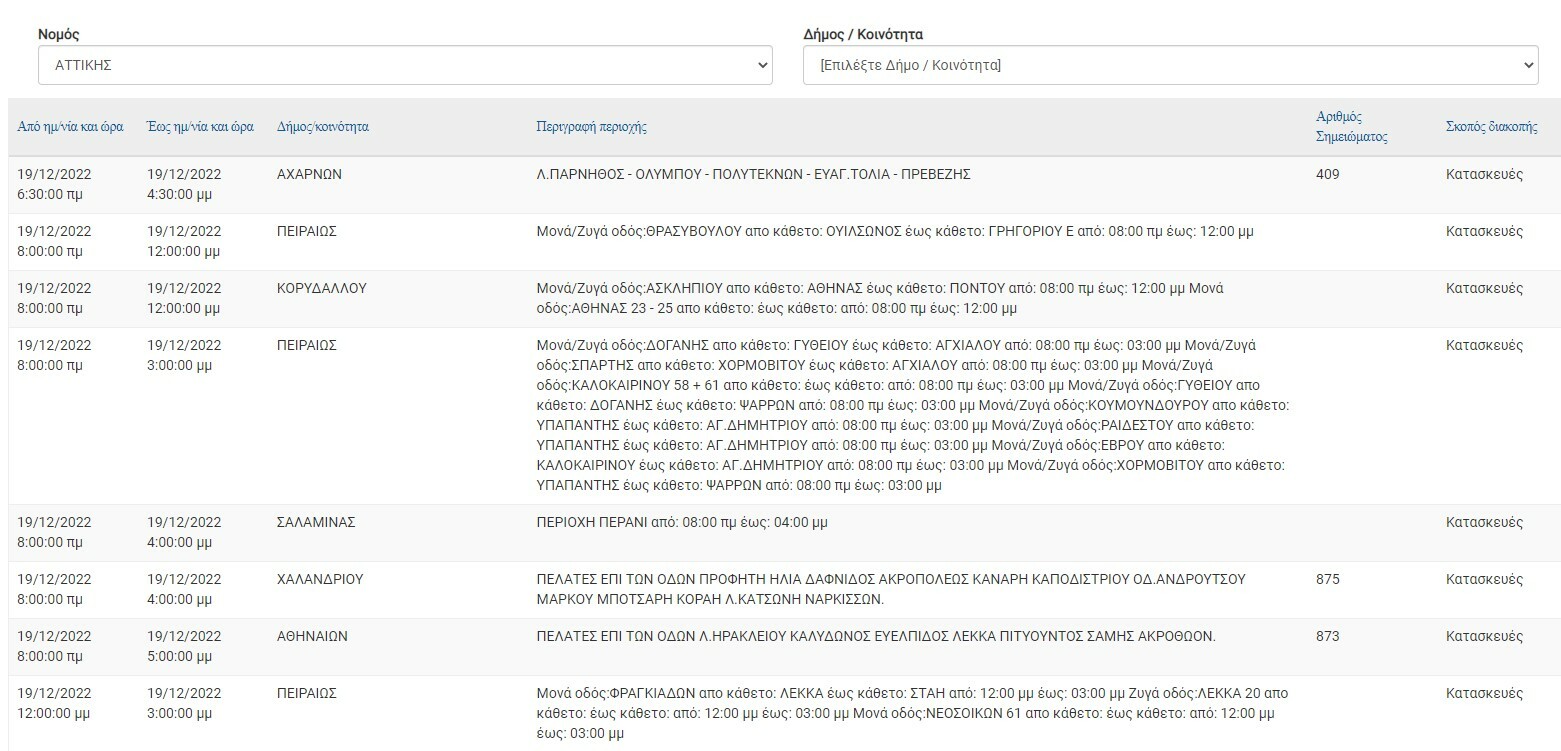Click the Περιγραφή περιοχής column header

(x=592, y=127)
